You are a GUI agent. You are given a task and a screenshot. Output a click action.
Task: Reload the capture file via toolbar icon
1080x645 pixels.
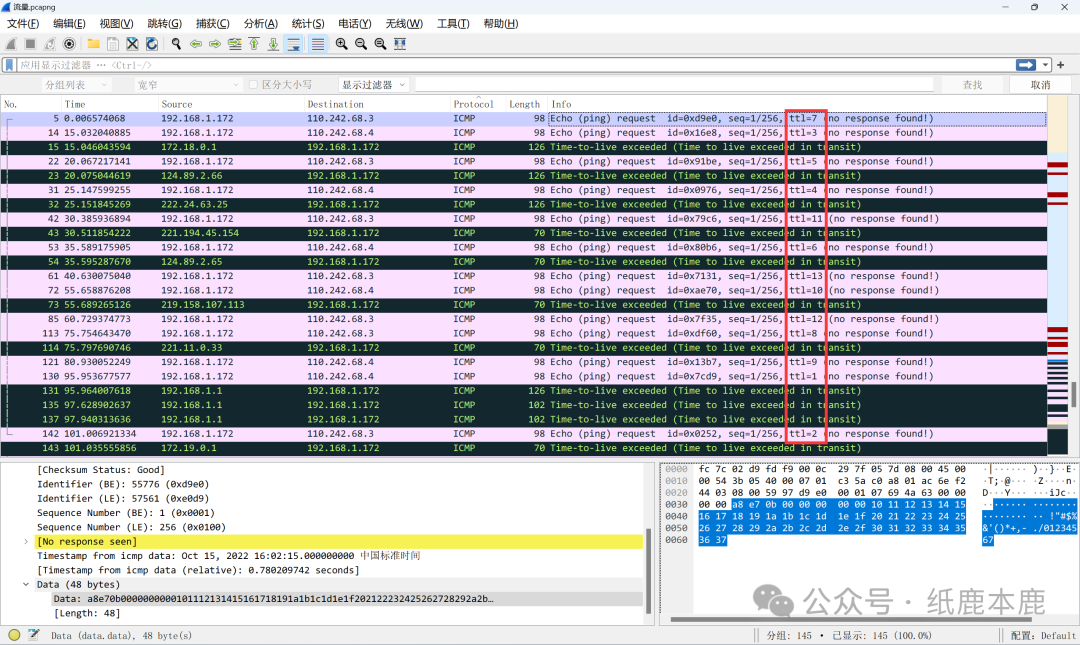point(151,44)
